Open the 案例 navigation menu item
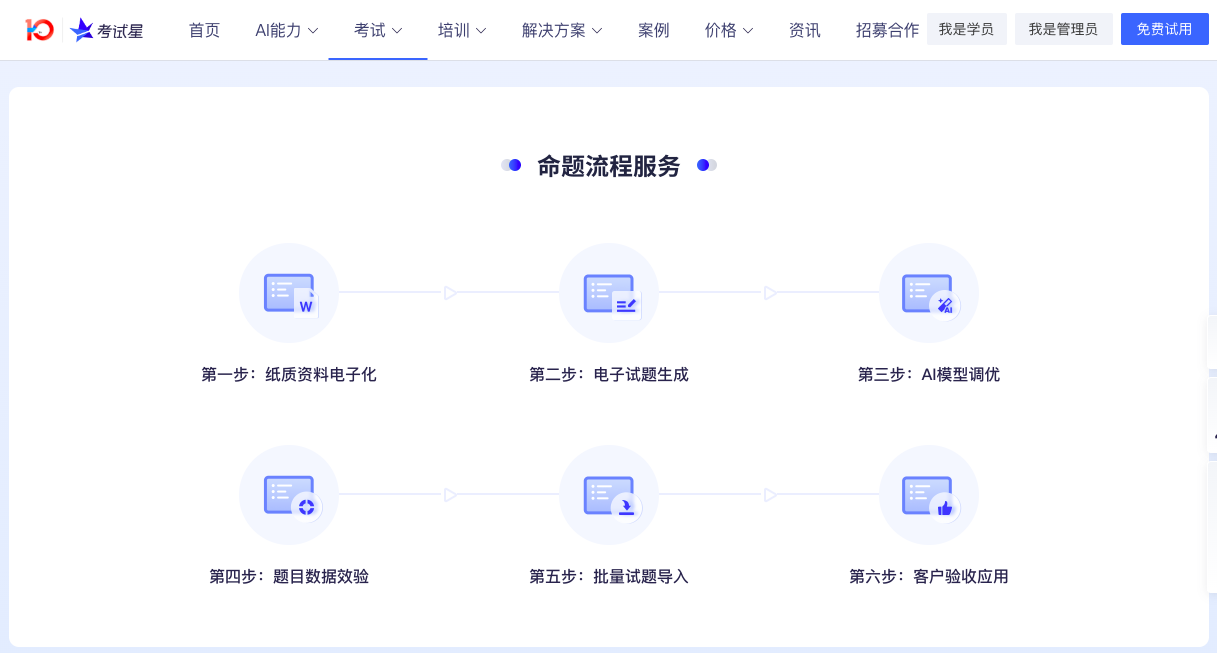Image resolution: width=1217 pixels, height=653 pixels. (653, 30)
